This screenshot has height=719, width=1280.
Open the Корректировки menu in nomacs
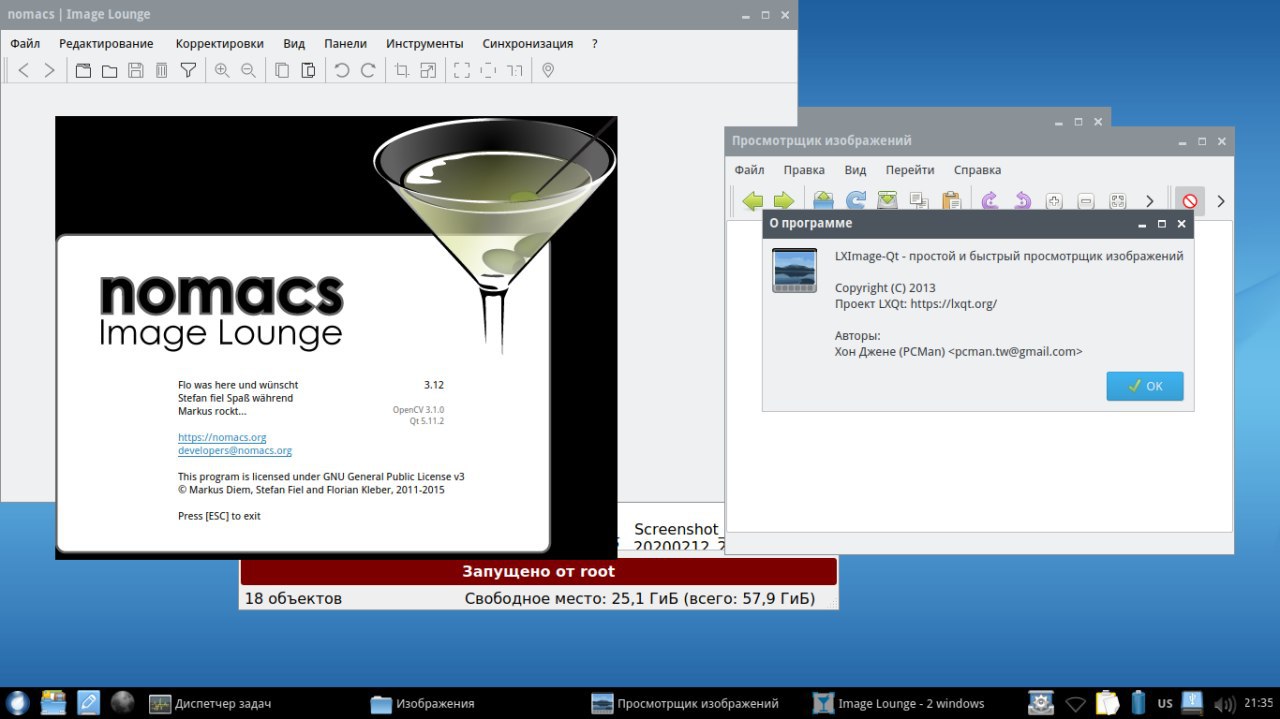(219, 43)
